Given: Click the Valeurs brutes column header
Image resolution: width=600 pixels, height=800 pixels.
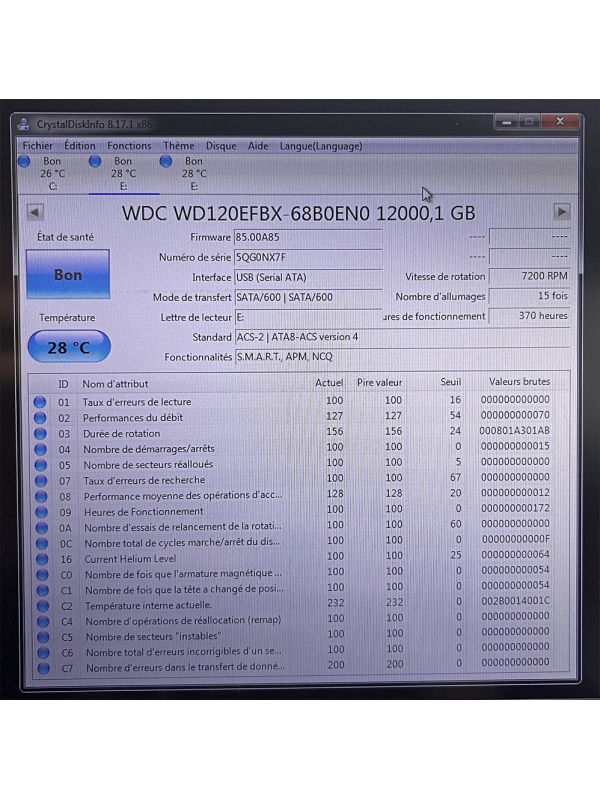Looking at the screenshot, I should pos(519,381).
